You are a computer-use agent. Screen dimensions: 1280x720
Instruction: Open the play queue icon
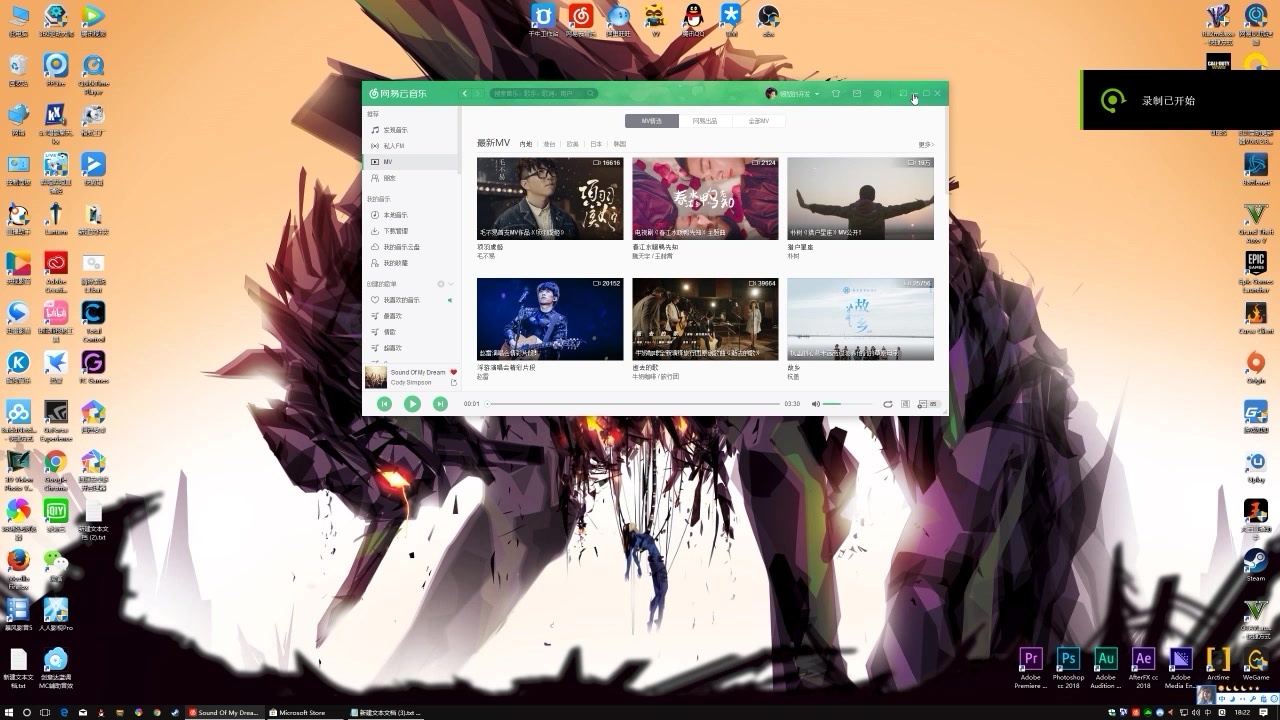pos(930,404)
